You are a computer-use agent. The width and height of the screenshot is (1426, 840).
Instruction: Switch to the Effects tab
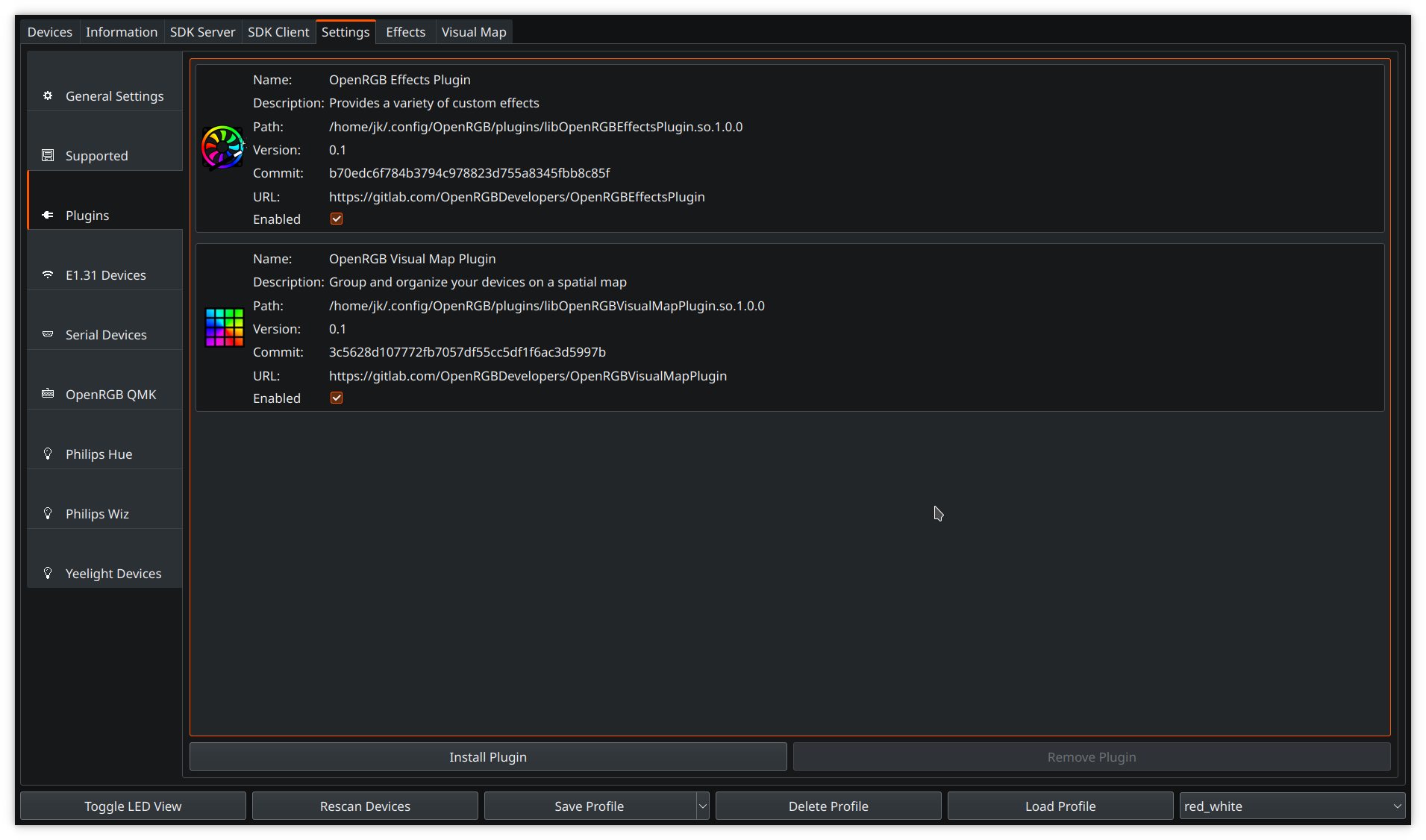pyautogui.click(x=405, y=32)
